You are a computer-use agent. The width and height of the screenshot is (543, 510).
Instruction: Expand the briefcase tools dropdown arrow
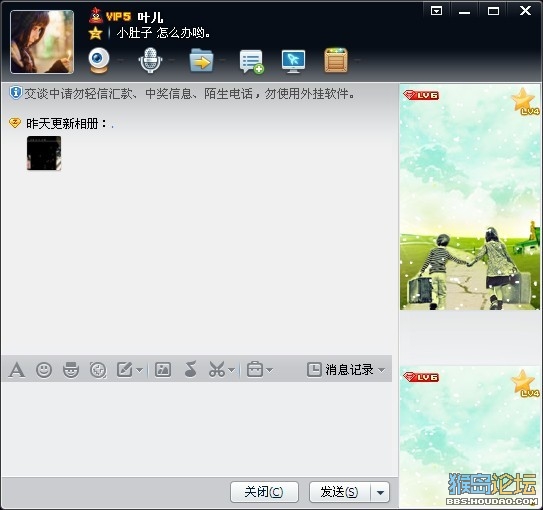pyautogui.click(x=270, y=370)
